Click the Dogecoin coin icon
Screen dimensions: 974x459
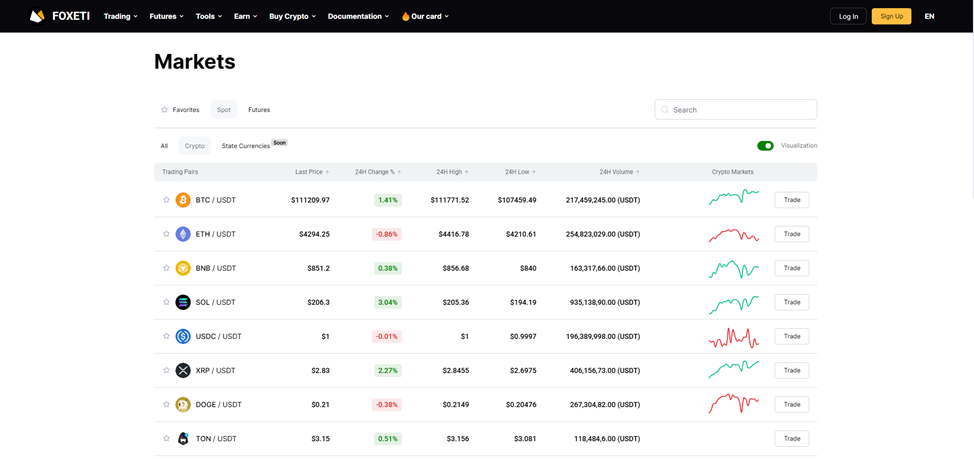(183, 405)
